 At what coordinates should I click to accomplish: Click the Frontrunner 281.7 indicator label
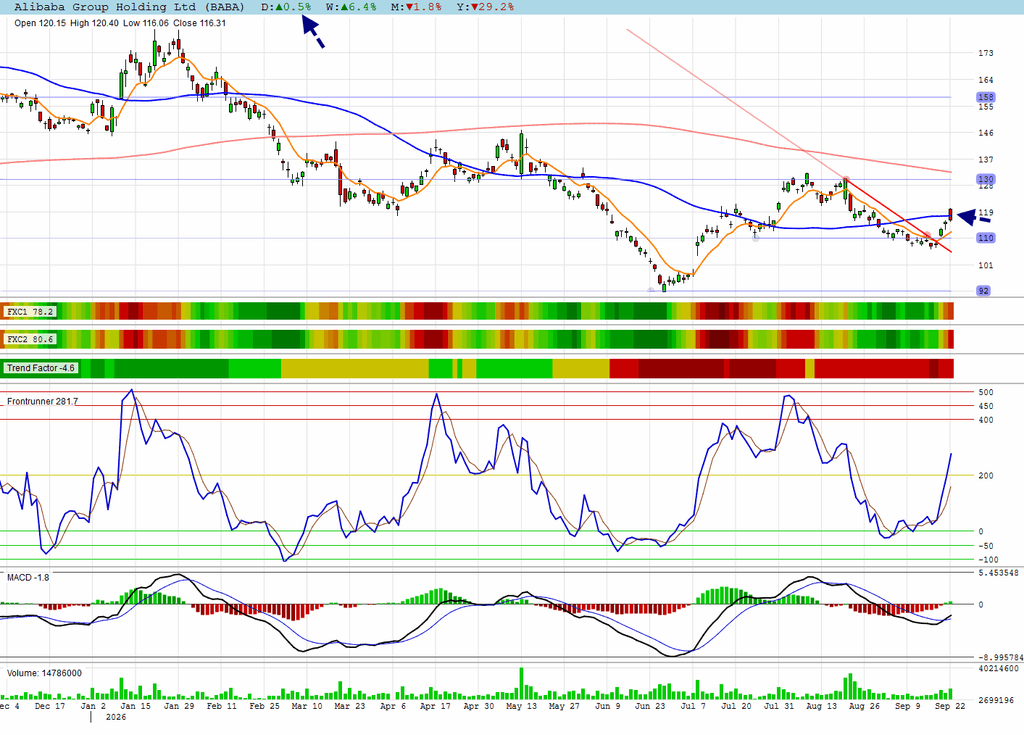[42, 401]
